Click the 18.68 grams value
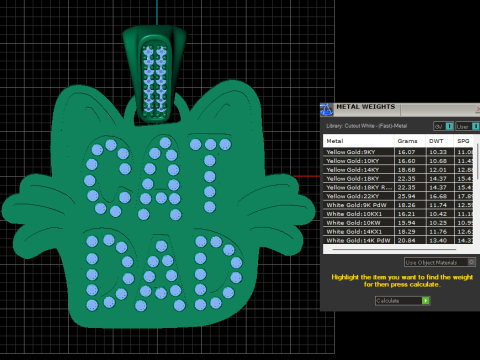480x360 pixels. [406, 170]
